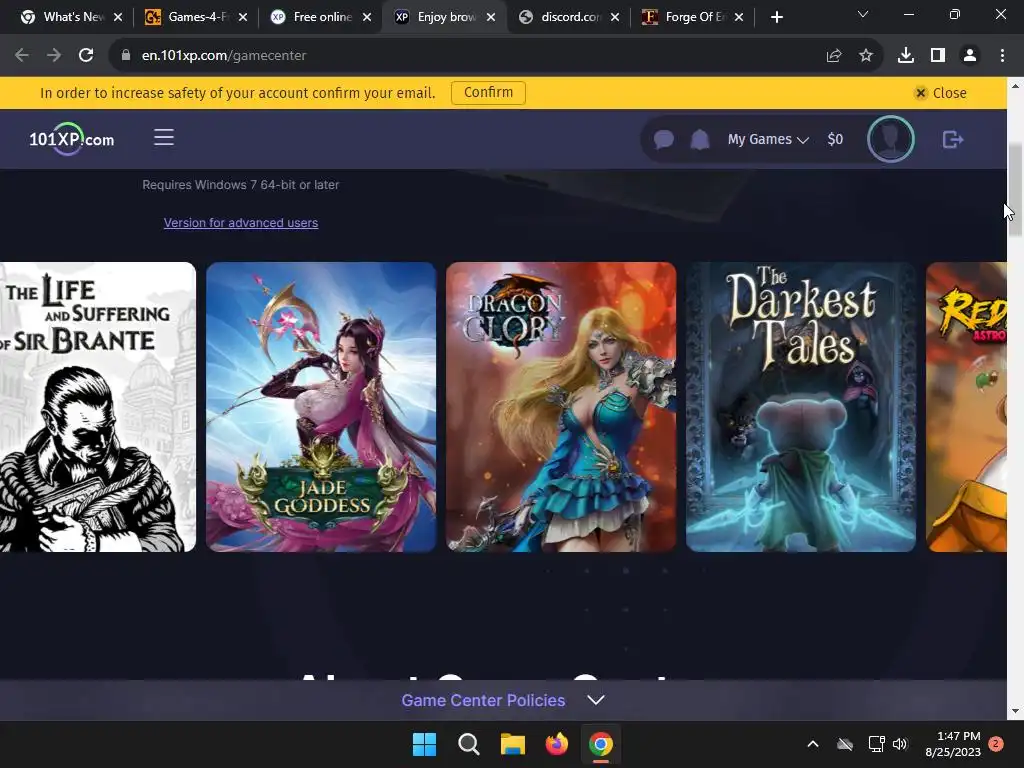This screenshot has width=1024, height=768.
Task: Share this page icon in address bar
Action: click(x=834, y=56)
